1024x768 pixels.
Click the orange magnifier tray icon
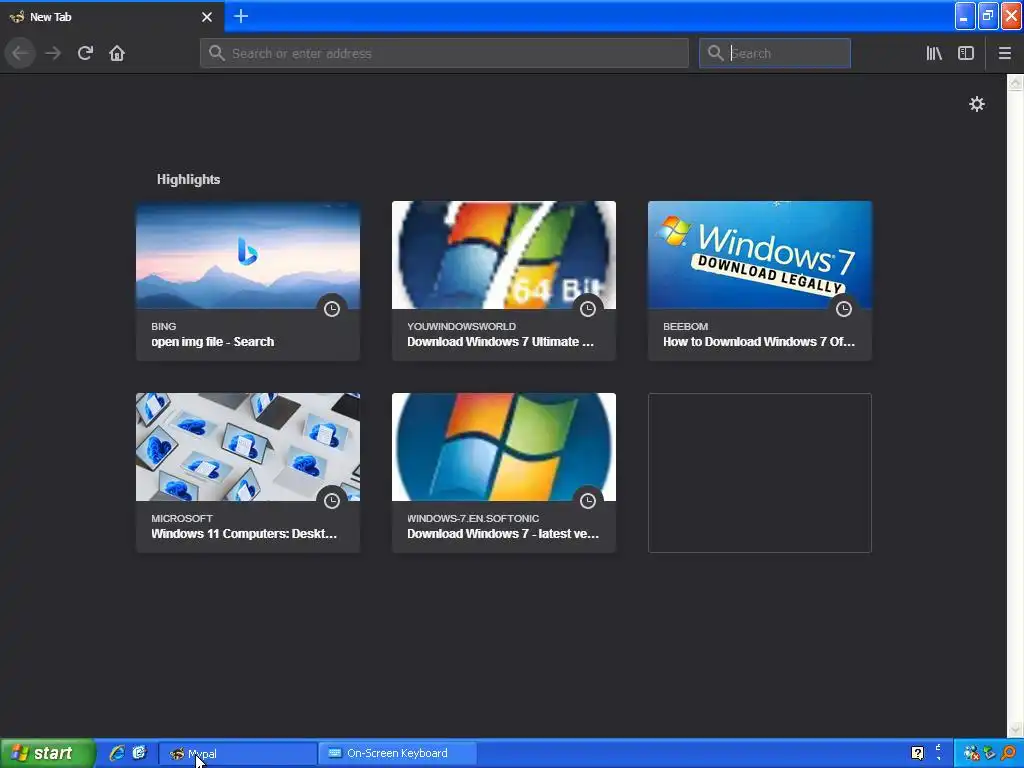pos(1009,753)
